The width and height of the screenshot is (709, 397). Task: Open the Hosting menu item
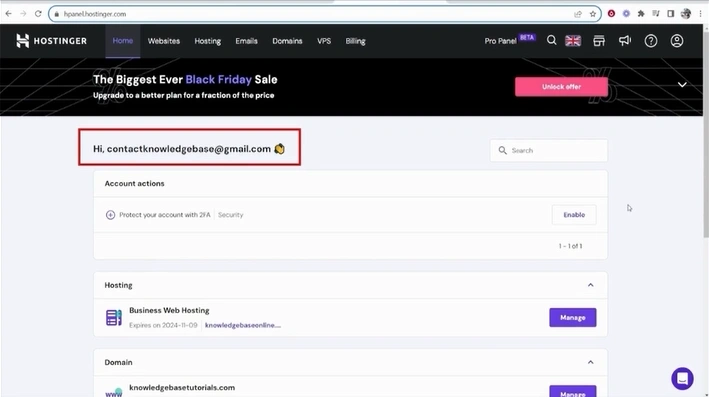pos(208,41)
